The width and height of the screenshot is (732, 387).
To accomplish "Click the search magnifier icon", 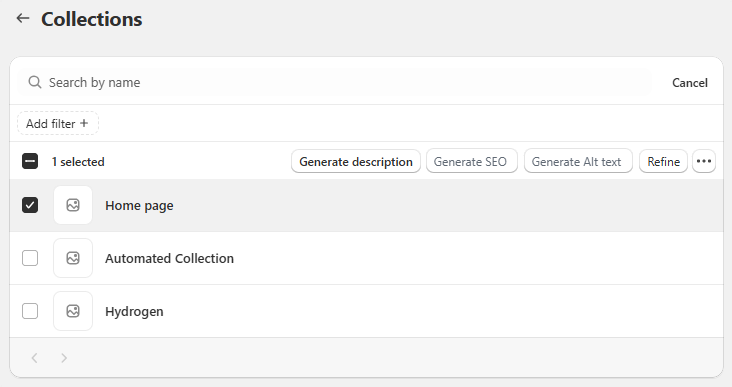I will pos(35,82).
